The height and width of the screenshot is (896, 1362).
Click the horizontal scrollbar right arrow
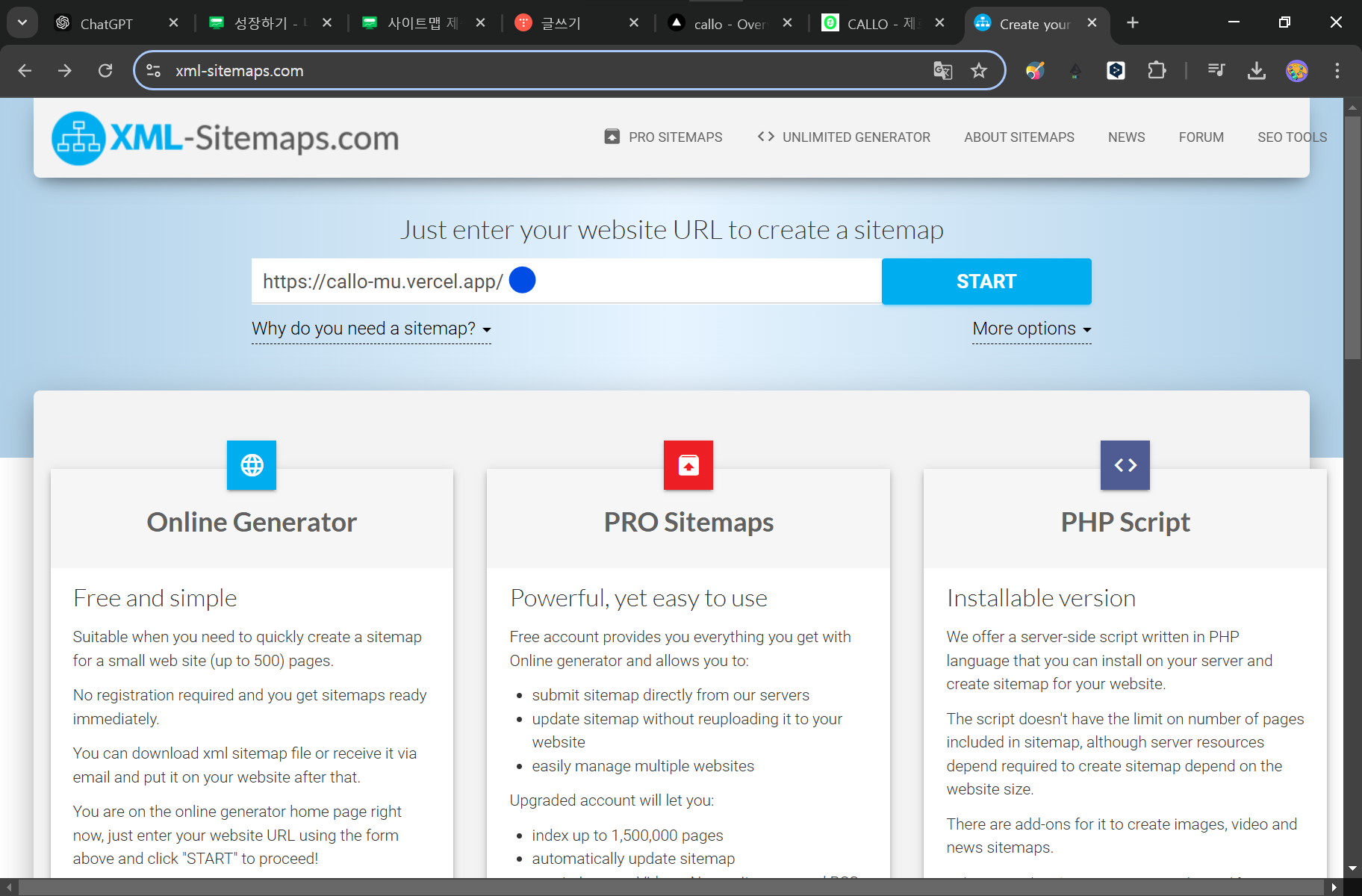1334,887
